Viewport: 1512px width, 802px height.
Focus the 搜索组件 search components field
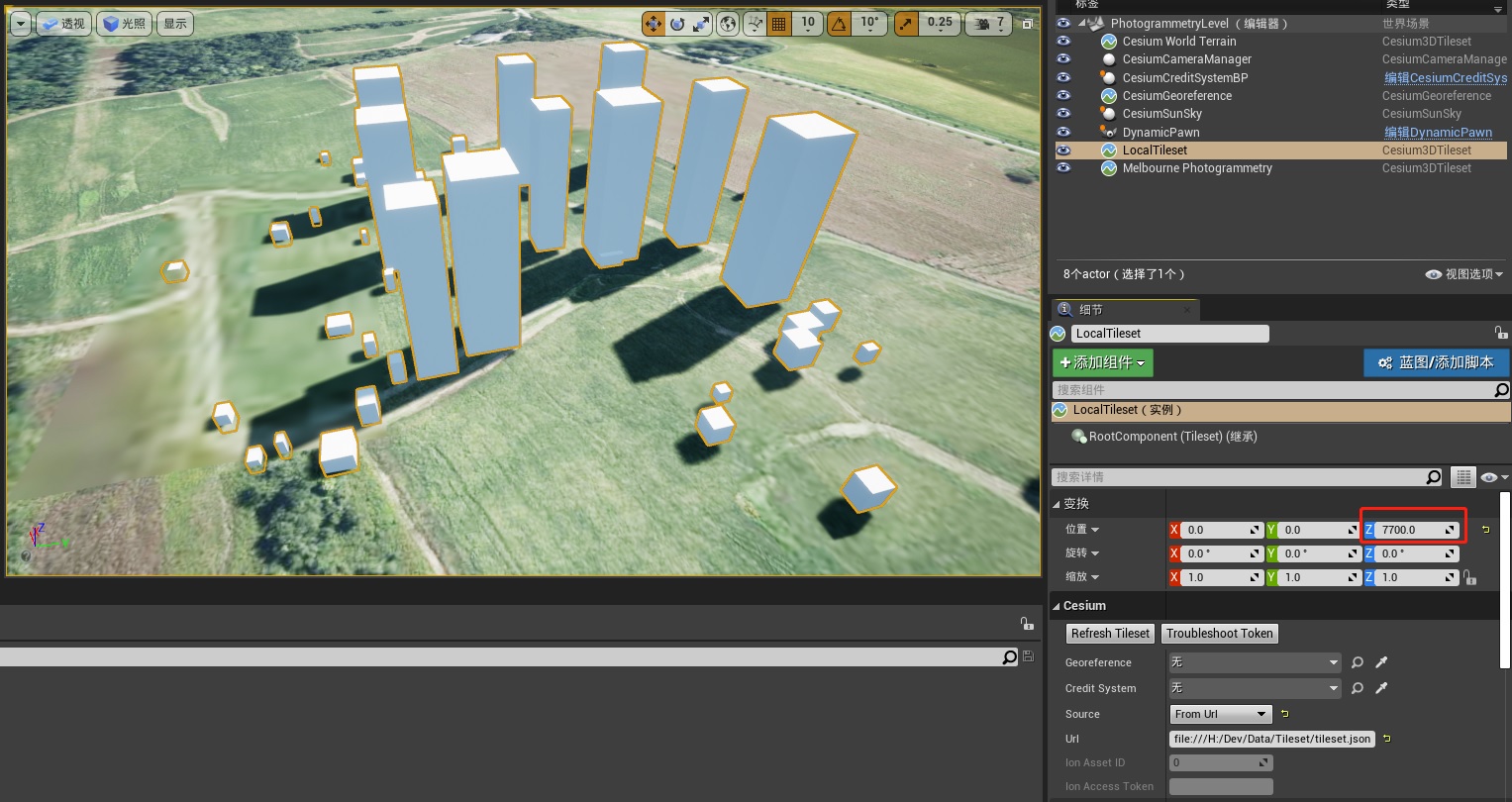(x=1272, y=390)
